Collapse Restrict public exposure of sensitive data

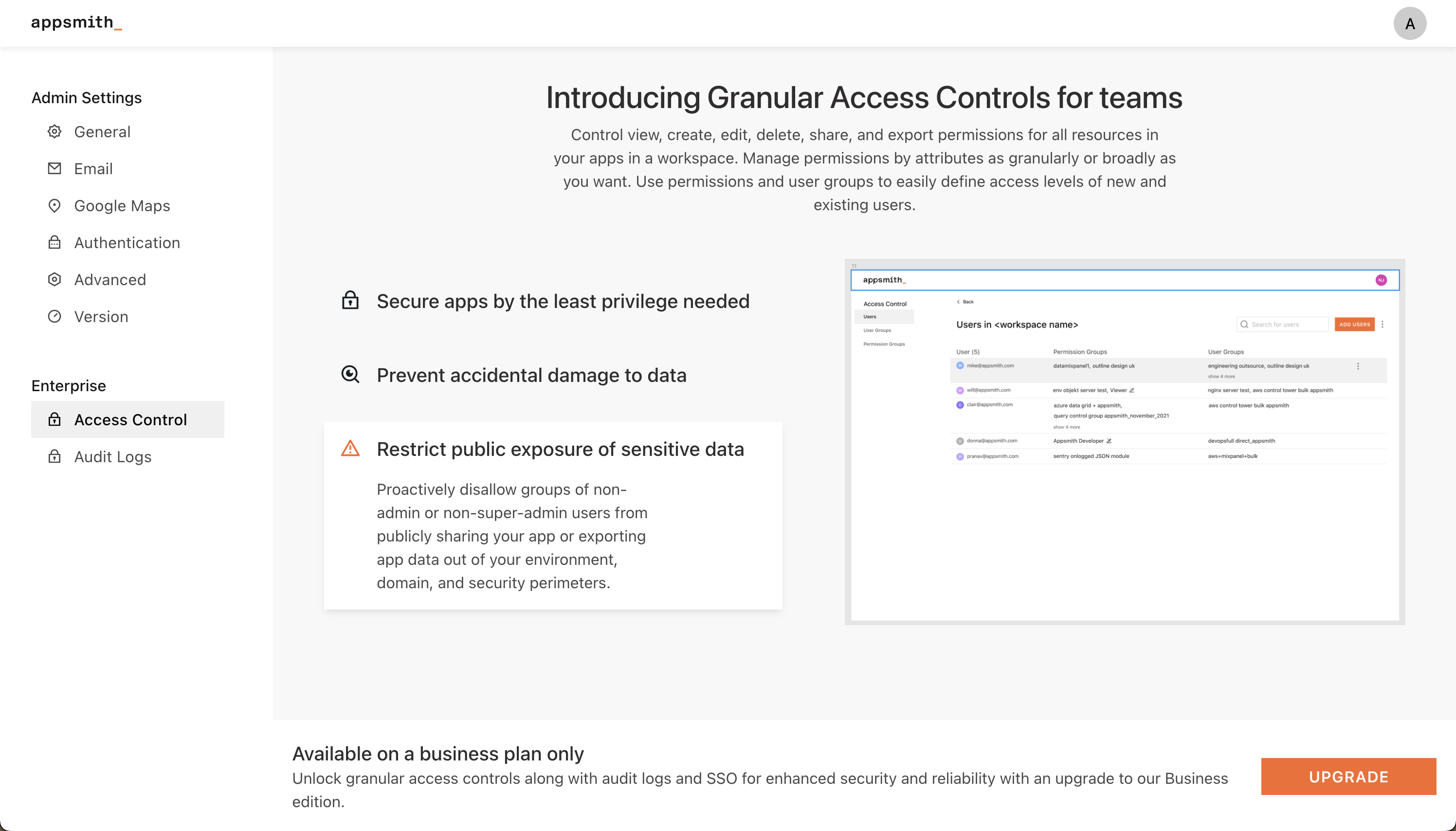[x=559, y=450]
